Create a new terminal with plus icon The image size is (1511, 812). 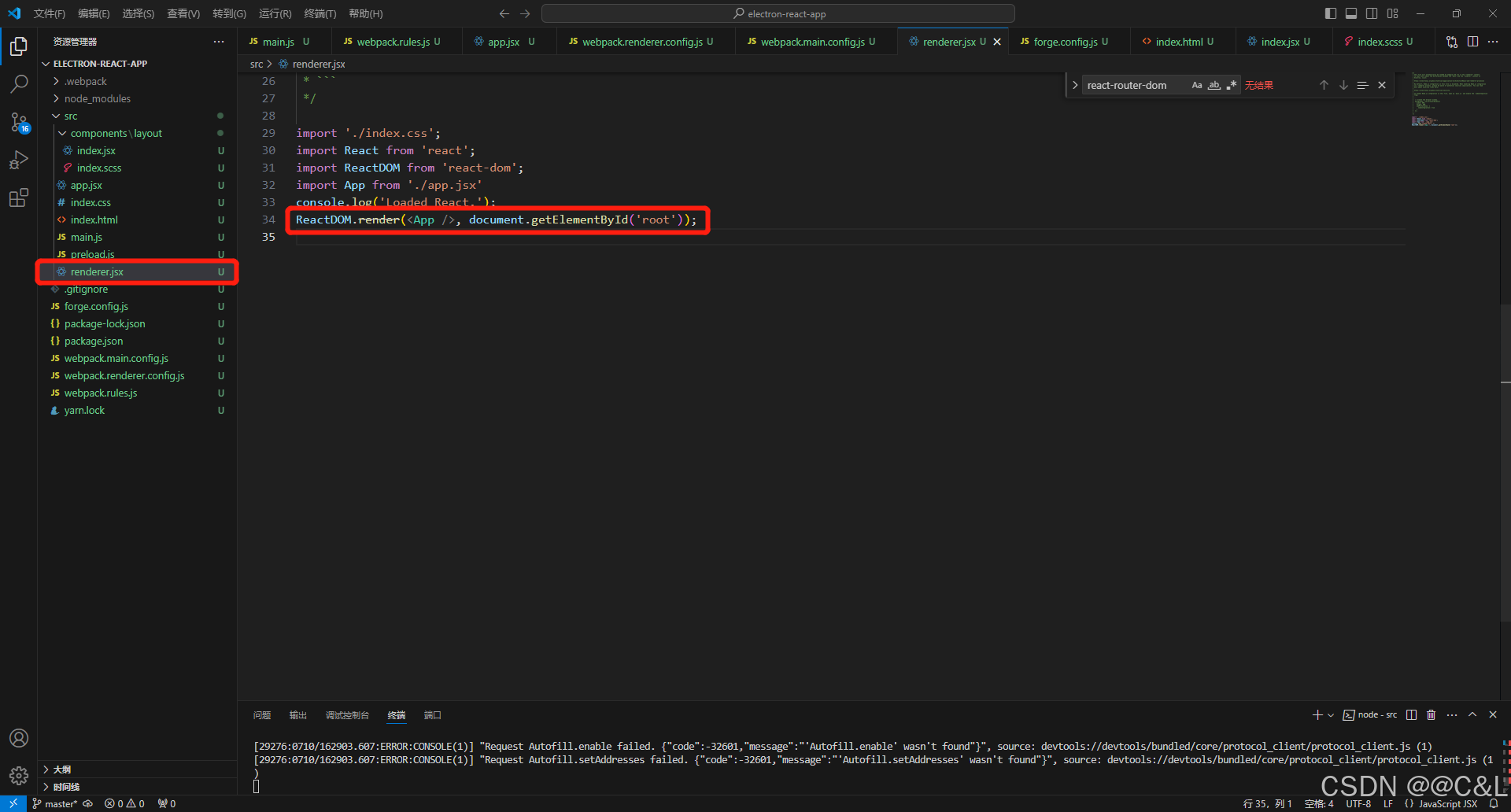pyautogui.click(x=1317, y=714)
